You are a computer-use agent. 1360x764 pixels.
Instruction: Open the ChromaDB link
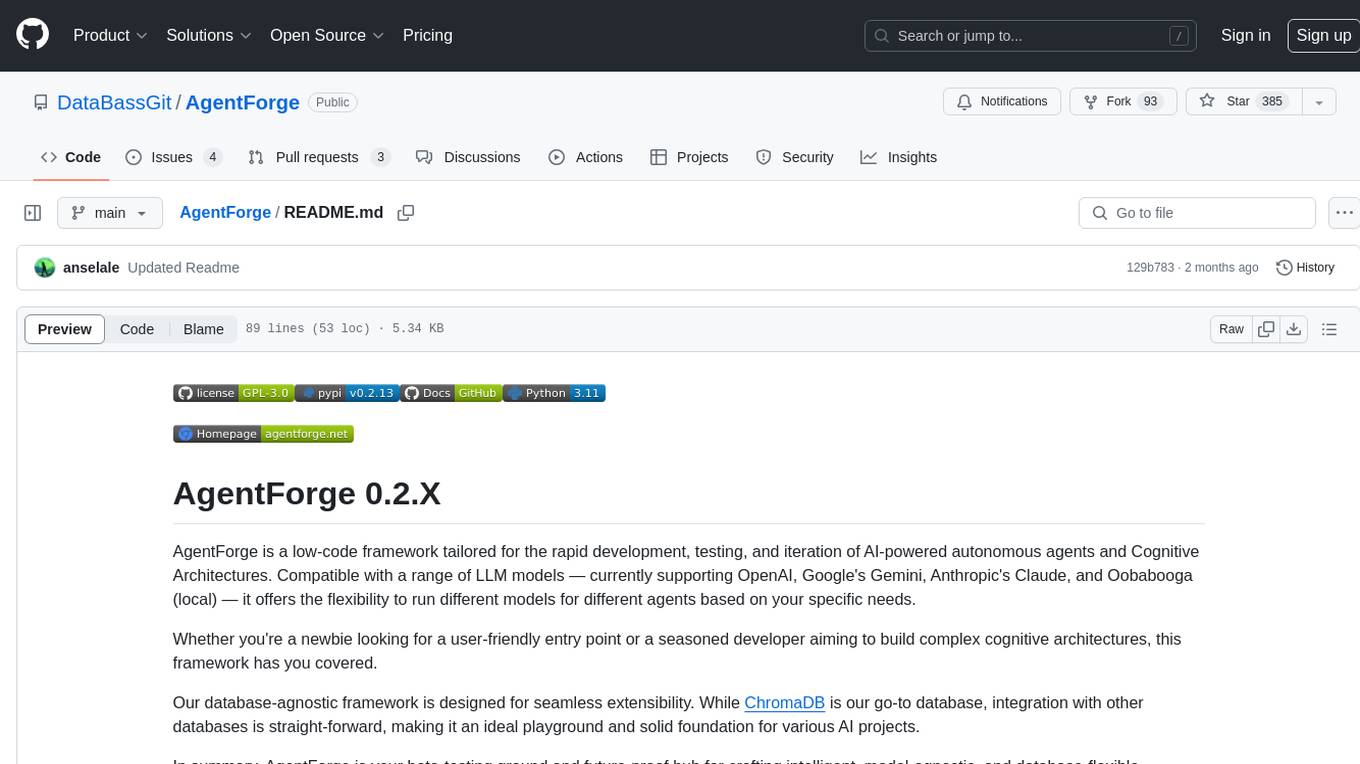point(785,702)
